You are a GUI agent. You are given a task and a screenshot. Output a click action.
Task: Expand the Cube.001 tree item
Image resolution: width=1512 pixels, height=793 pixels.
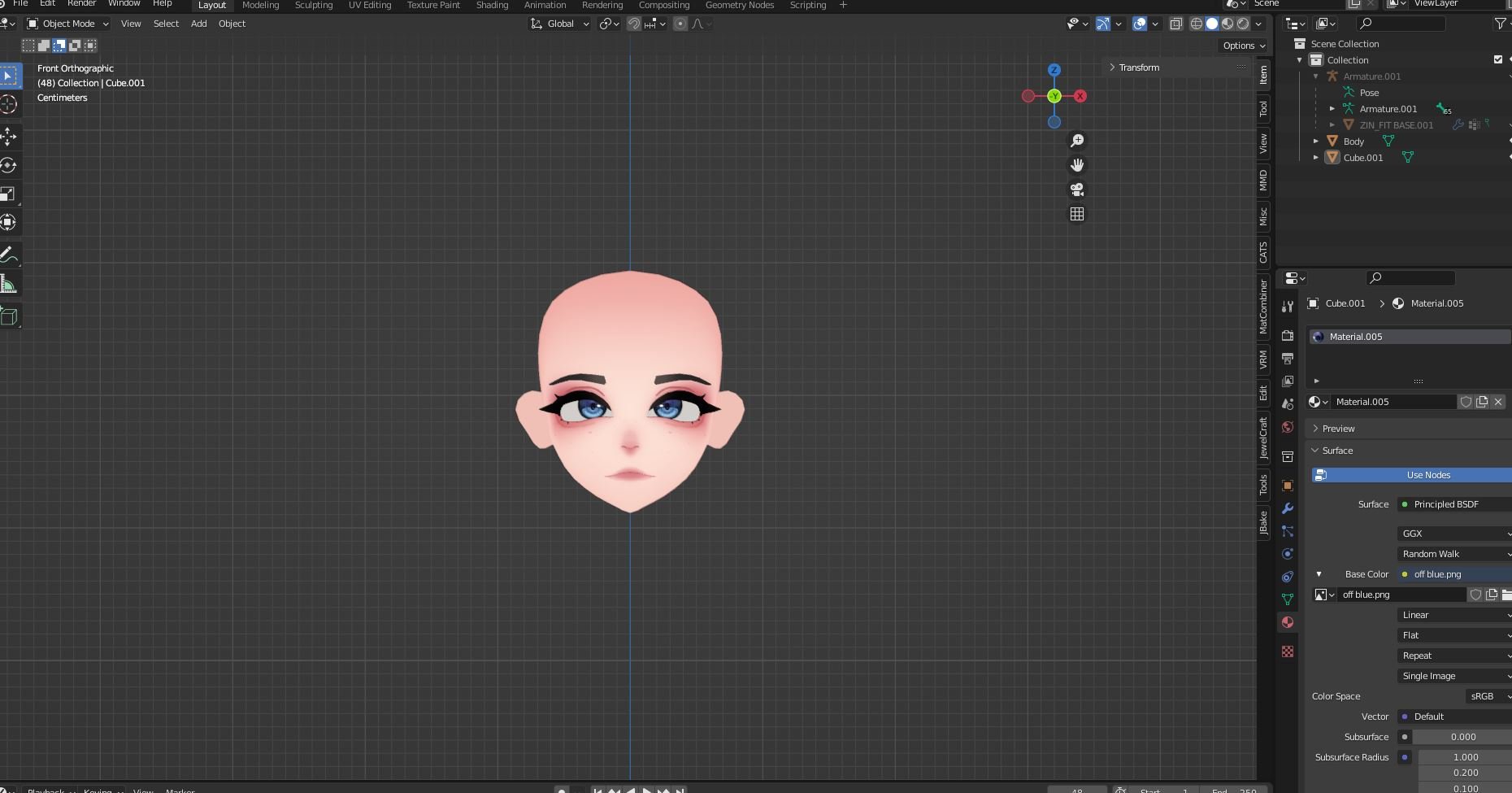(x=1316, y=158)
